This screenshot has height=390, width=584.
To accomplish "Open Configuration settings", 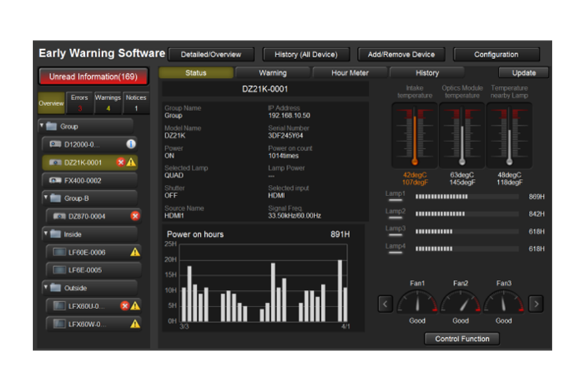I will tap(496, 54).
